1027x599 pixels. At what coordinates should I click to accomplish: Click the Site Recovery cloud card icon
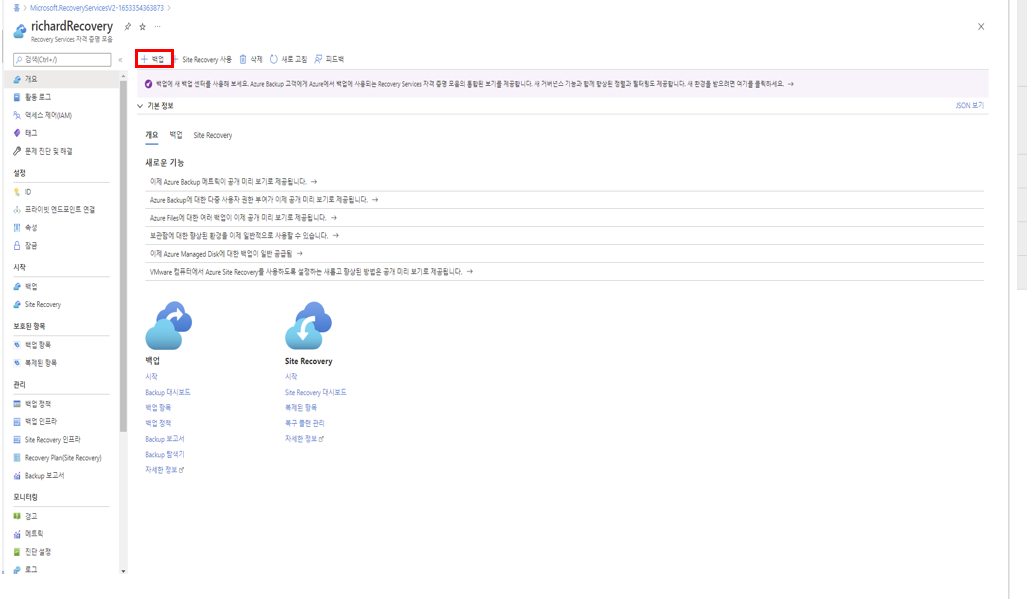(x=308, y=325)
